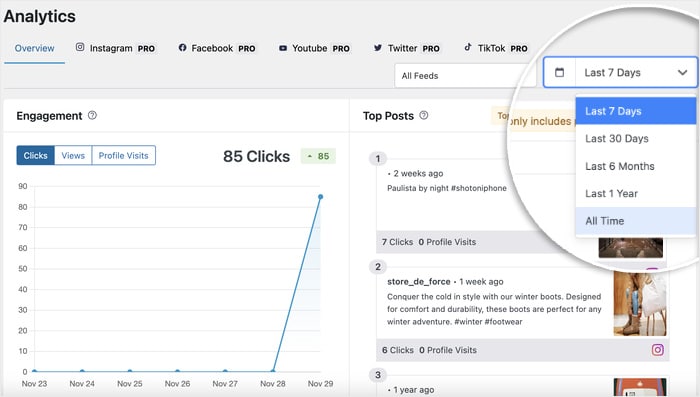Image resolution: width=700 pixels, height=397 pixels.
Task: Click the green 85 change badge
Action: tap(318, 156)
